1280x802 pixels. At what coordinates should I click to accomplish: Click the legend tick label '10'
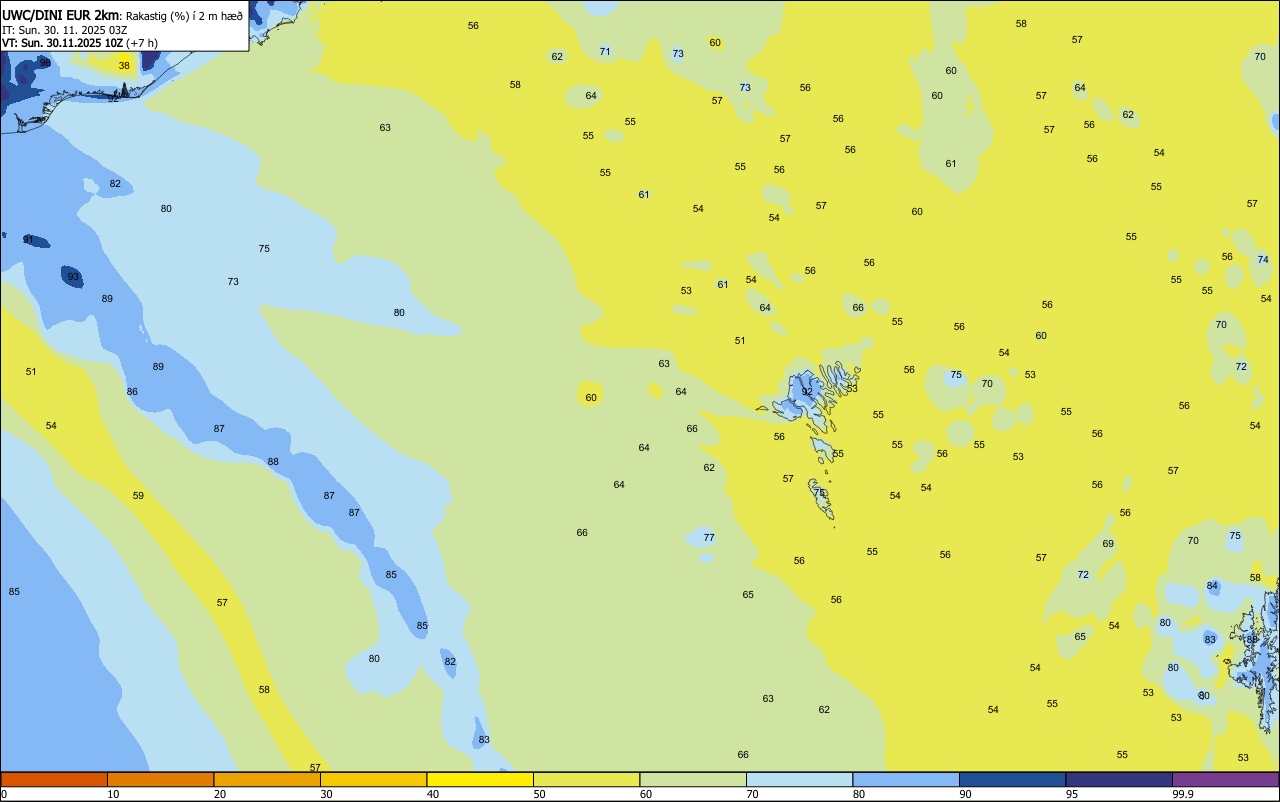[113, 794]
